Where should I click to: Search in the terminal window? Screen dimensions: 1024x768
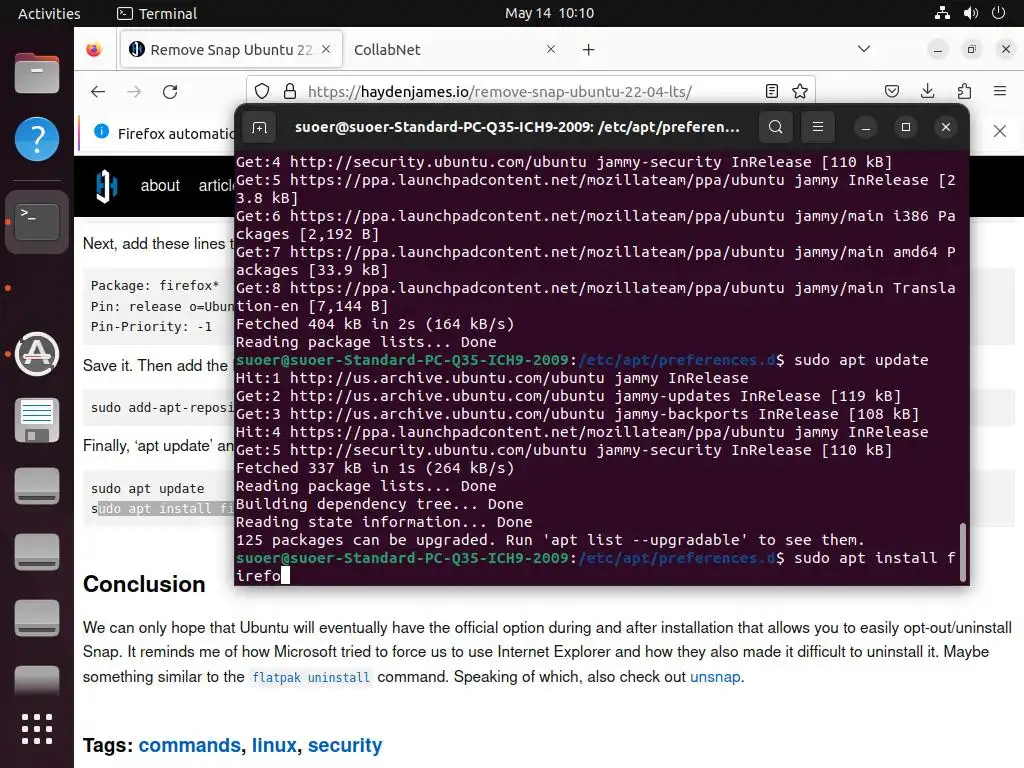coord(775,127)
